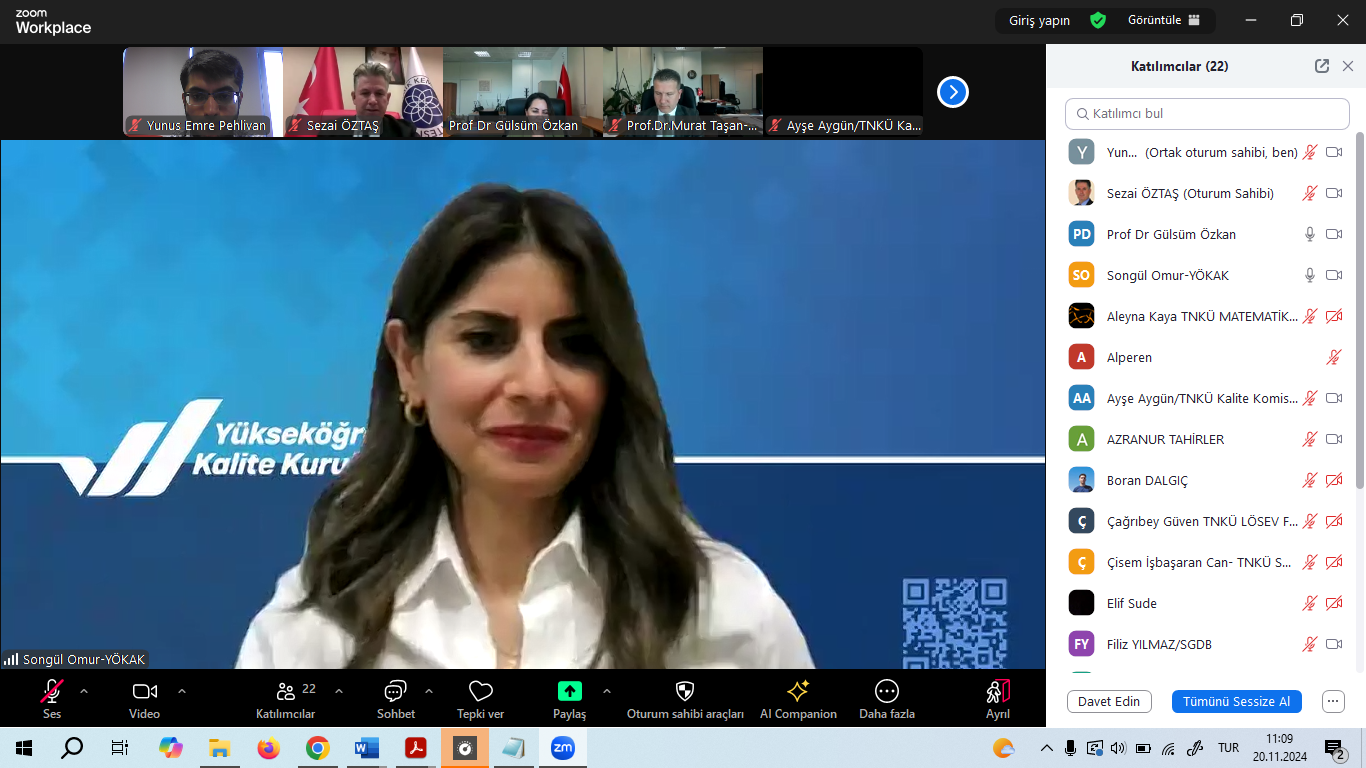Click Boran DALGIÇ avatar in list
This screenshot has width=1366, height=768.
(1081, 480)
